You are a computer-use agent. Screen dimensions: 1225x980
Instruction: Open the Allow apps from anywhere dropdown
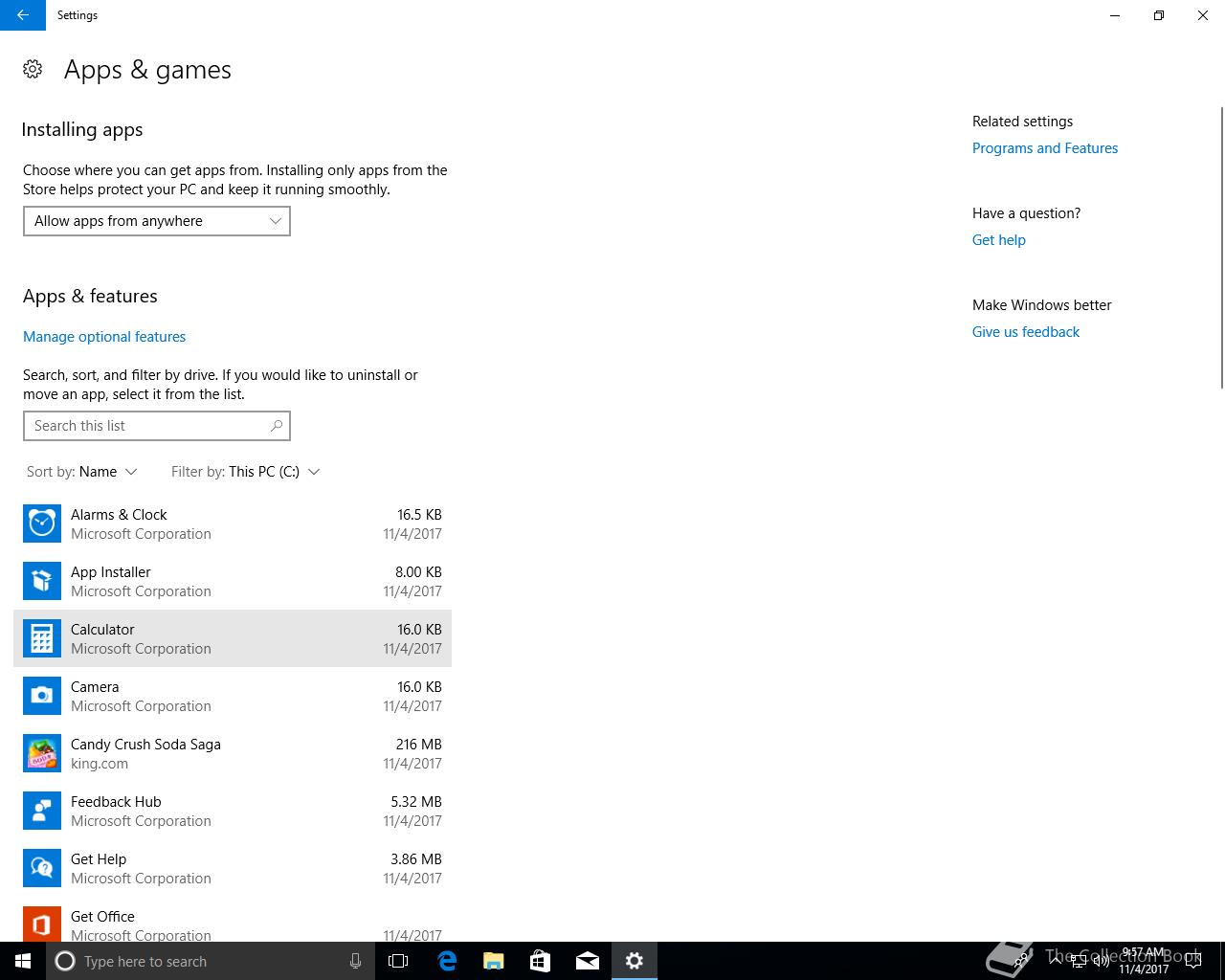pos(157,221)
